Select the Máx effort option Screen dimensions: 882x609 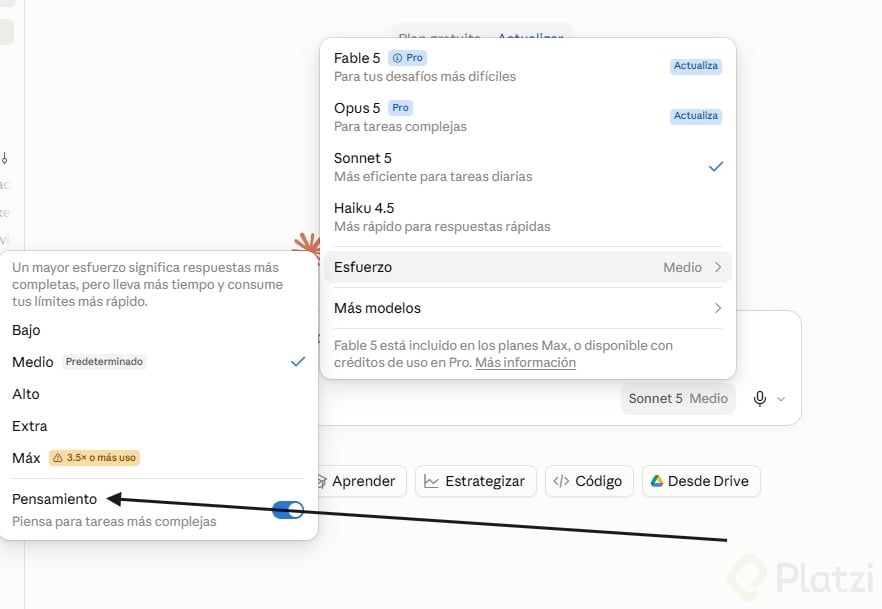coord(158,458)
